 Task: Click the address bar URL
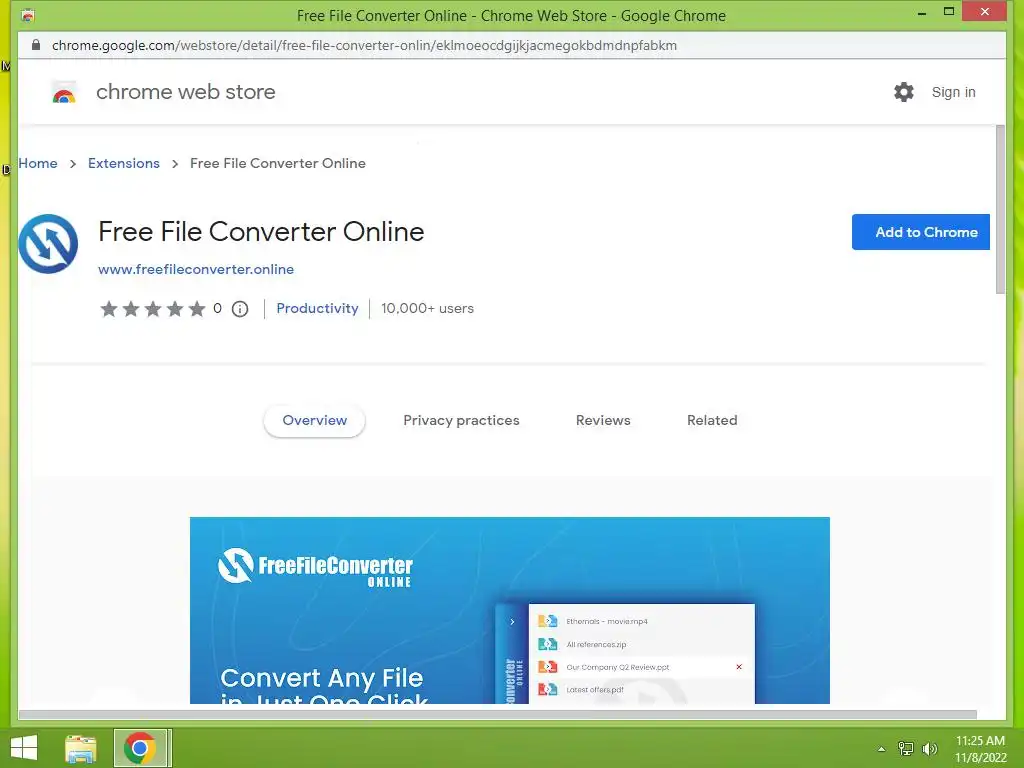coord(364,45)
